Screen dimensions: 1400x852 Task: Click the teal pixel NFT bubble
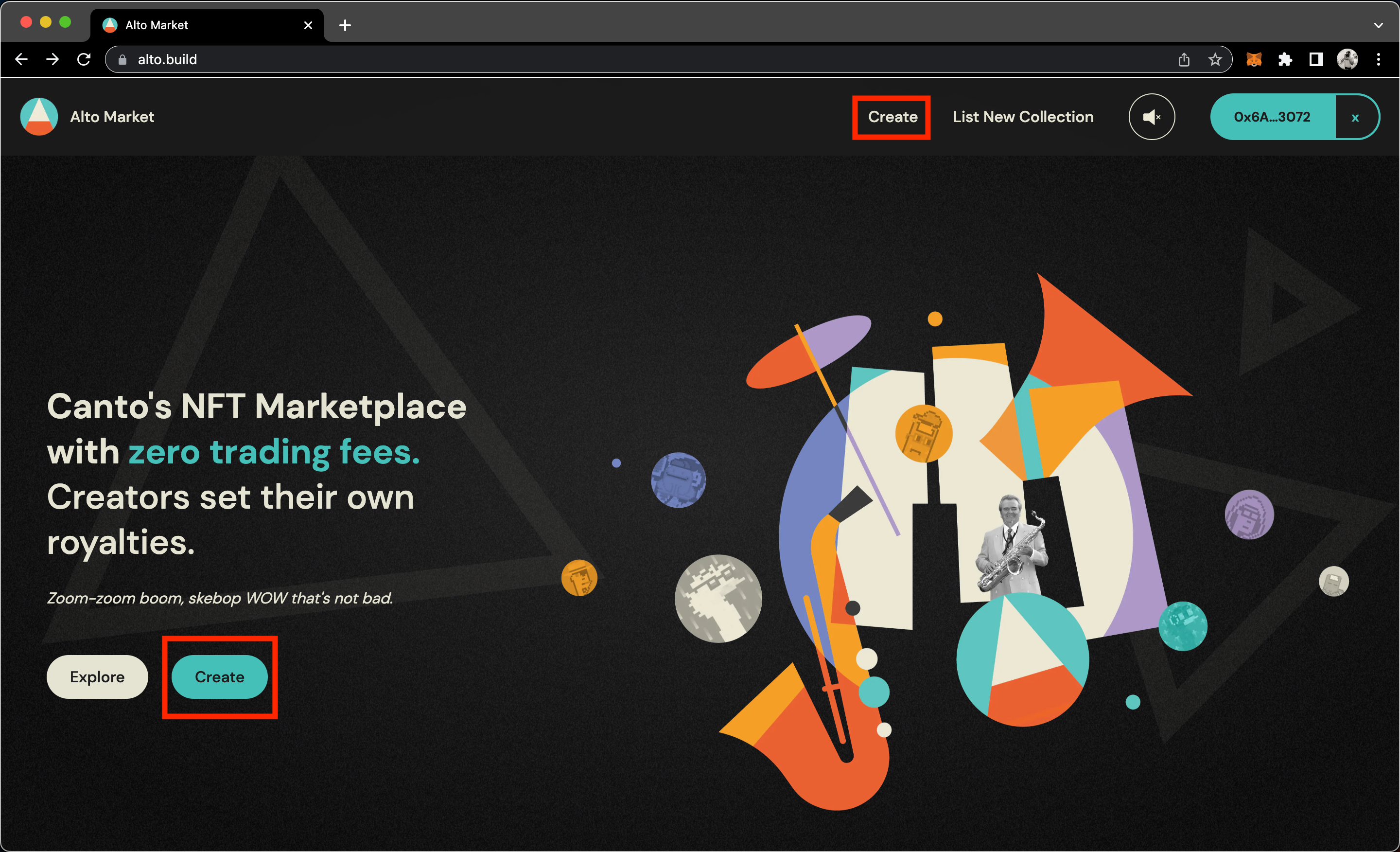(x=1182, y=626)
